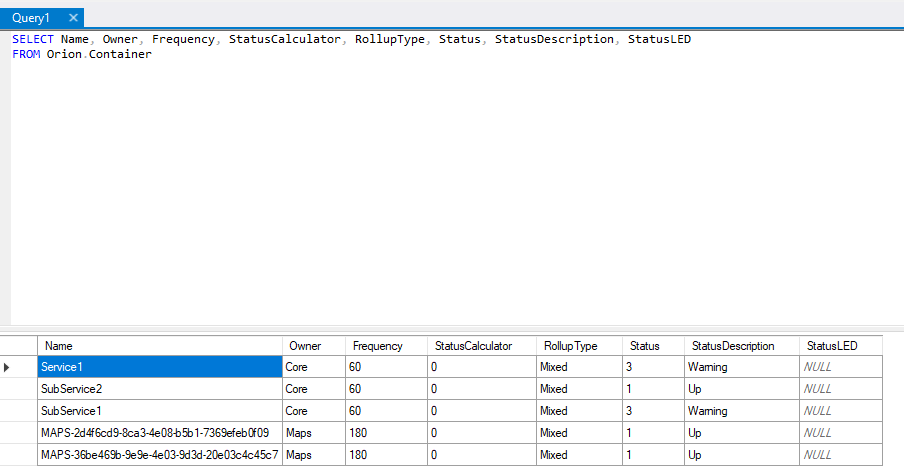The height and width of the screenshot is (474, 904).
Task: Click NULL StatusLED in SubService2 row
Action: tap(841, 389)
